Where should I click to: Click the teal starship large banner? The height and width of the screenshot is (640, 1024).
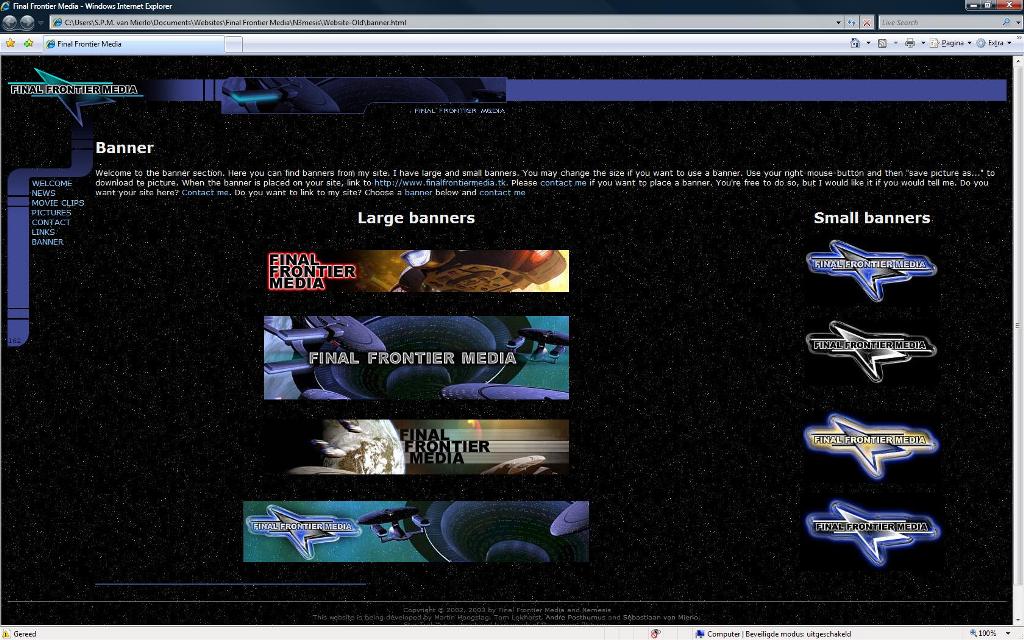click(416, 358)
